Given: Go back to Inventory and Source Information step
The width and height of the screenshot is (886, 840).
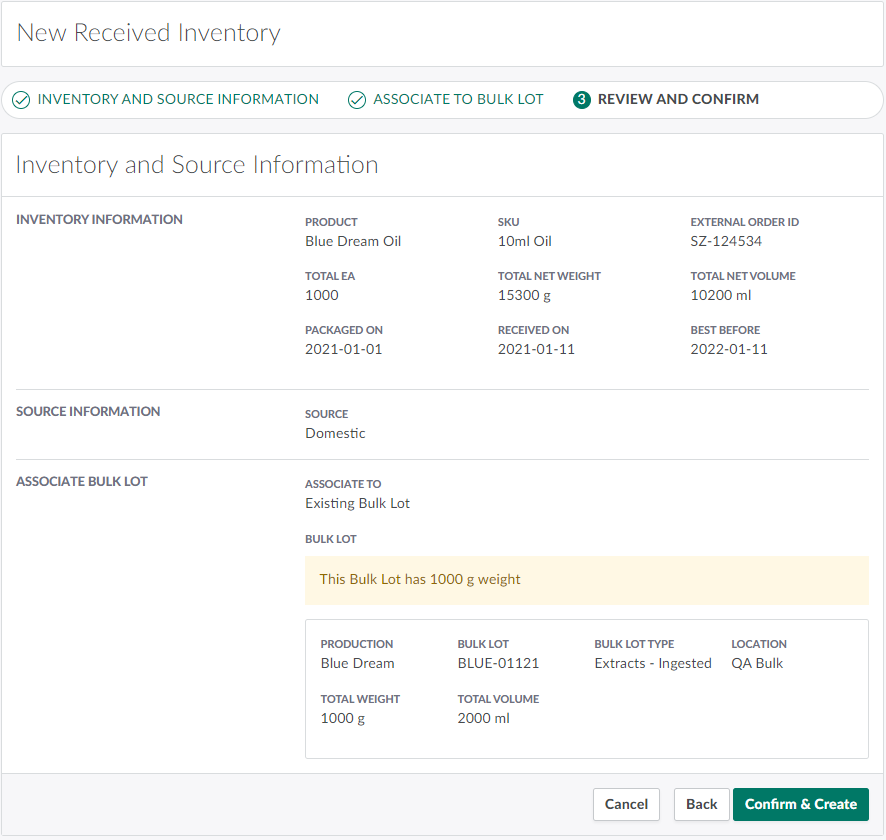Looking at the screenshot, I should point(178,100).
